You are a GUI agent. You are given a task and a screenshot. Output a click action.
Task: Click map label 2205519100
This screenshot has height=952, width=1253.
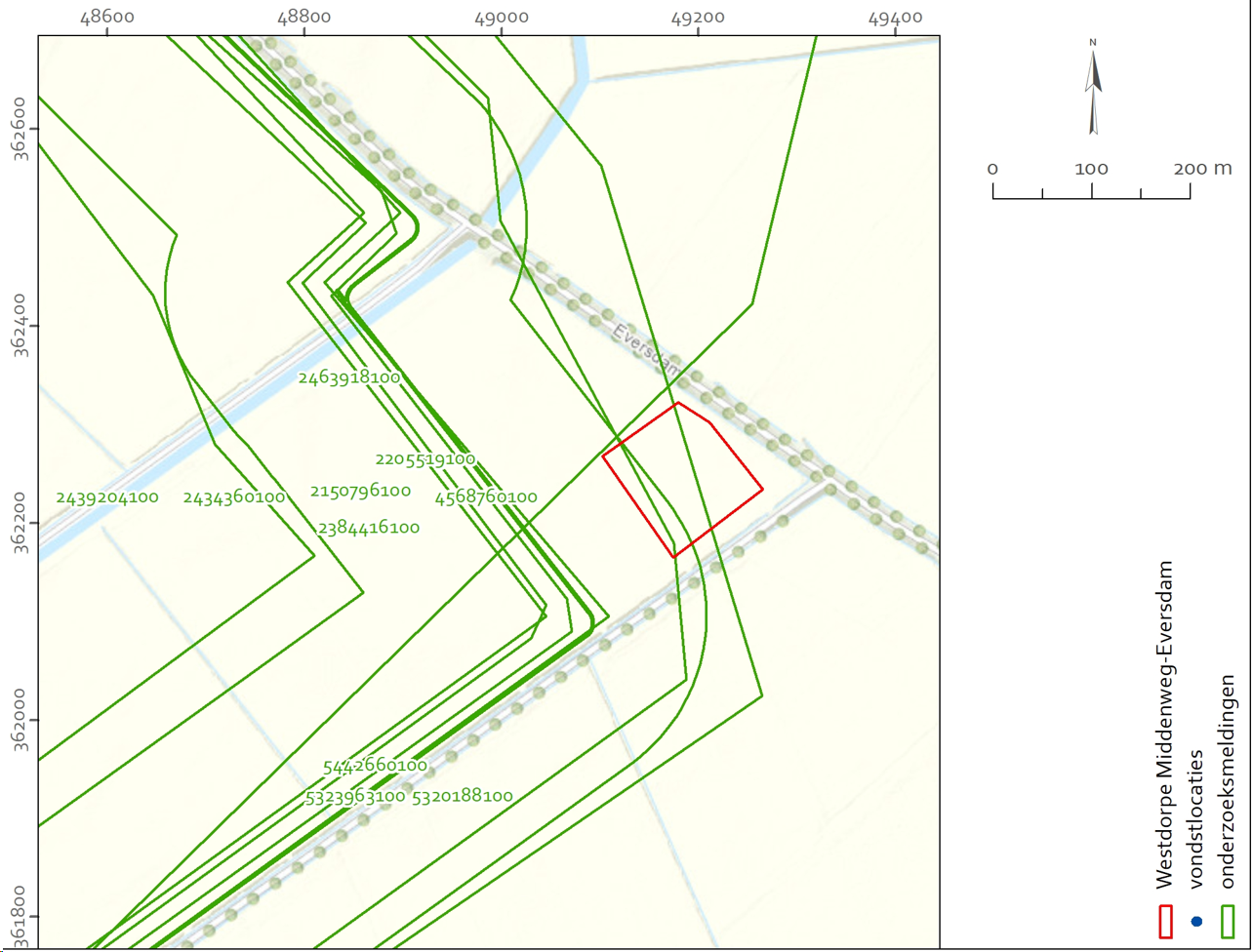(x=424, y=458)
